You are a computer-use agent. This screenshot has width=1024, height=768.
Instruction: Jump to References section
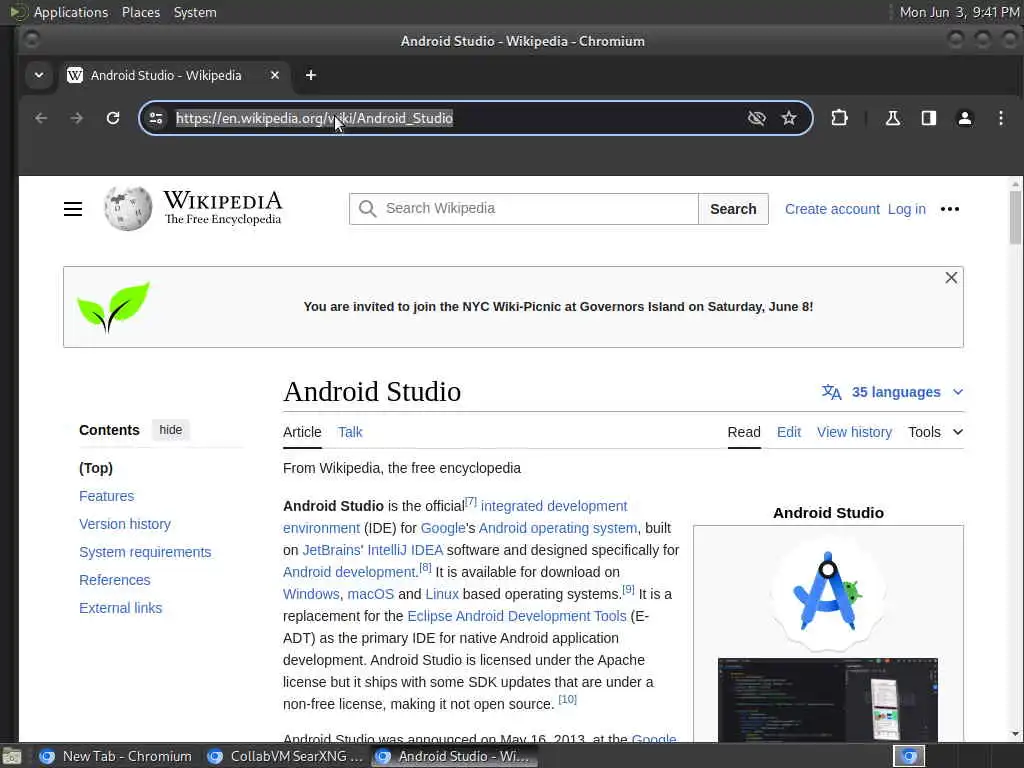(x=114, y=580)
